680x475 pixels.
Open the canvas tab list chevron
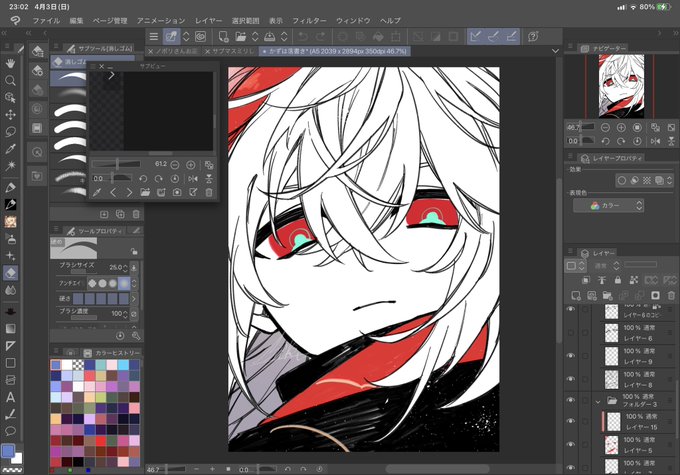point(555,51)
